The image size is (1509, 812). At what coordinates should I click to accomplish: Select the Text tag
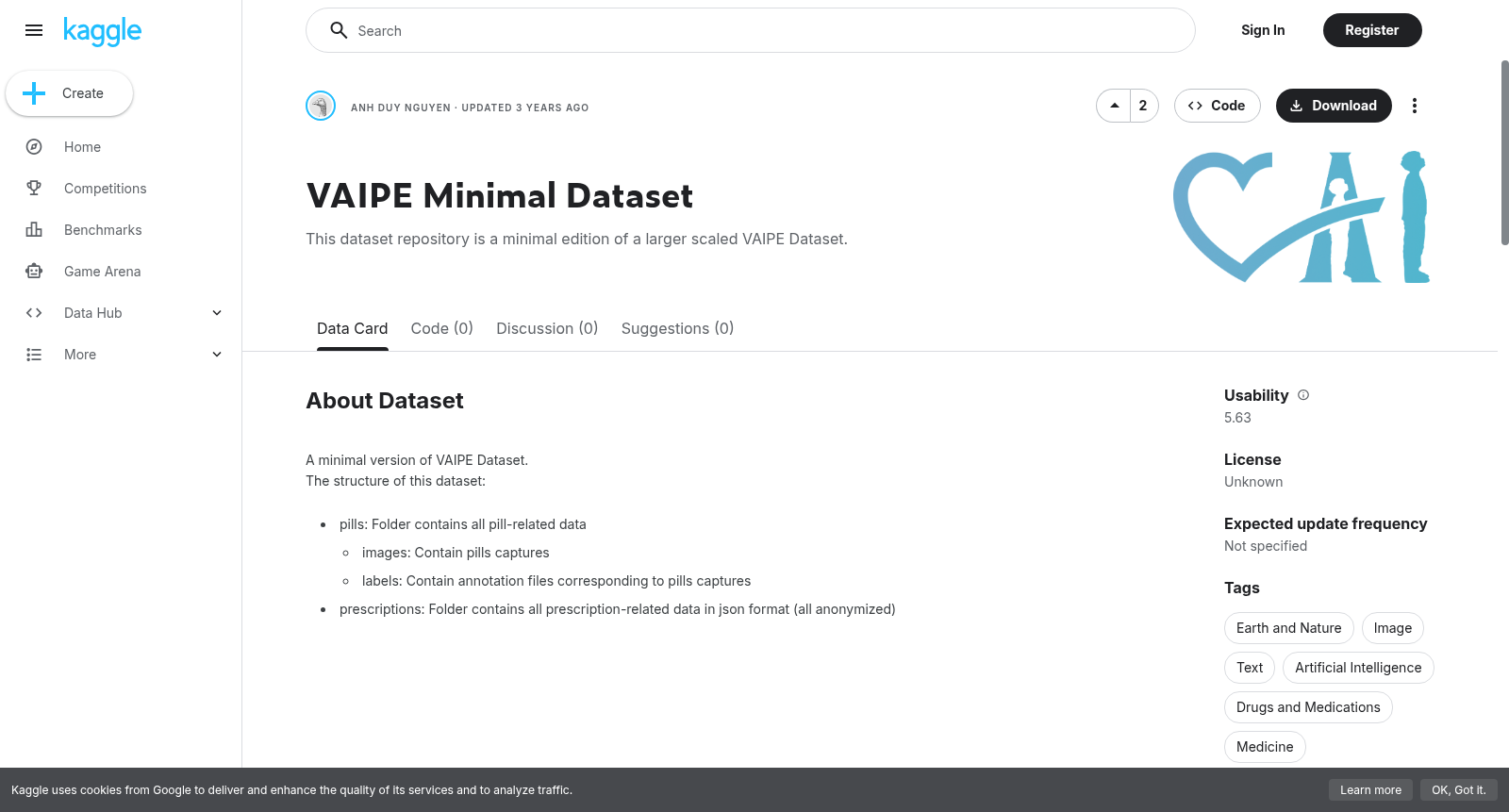(x=1250, y=668)
